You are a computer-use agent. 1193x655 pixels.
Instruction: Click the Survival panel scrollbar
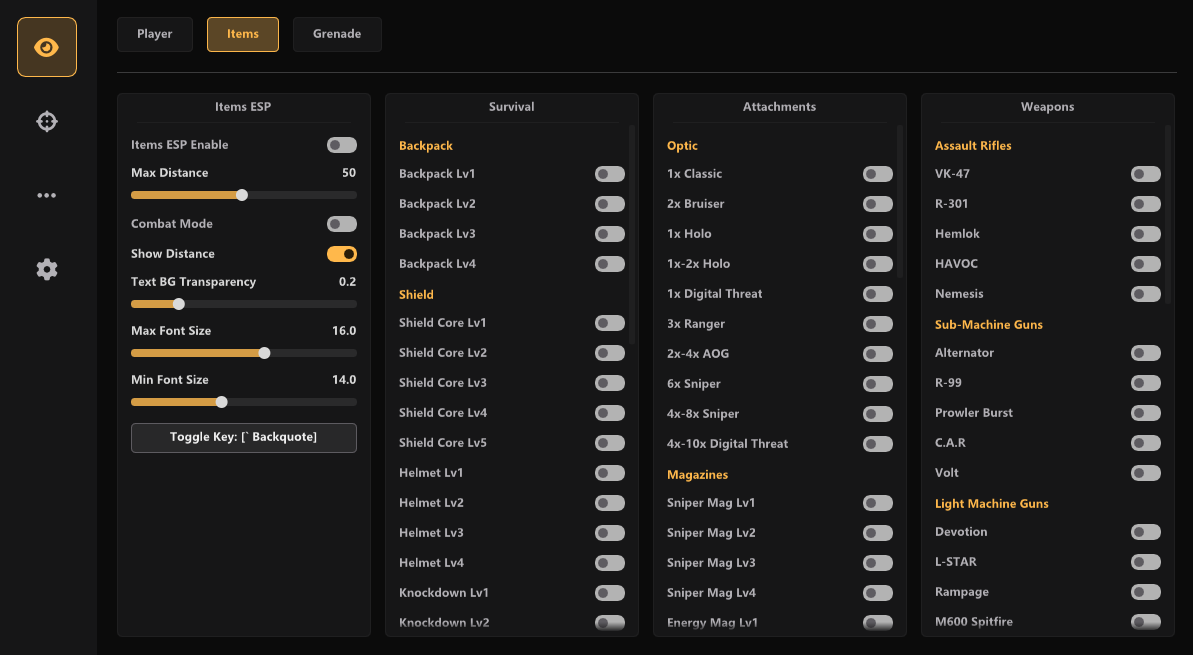[x=632, y=234]
